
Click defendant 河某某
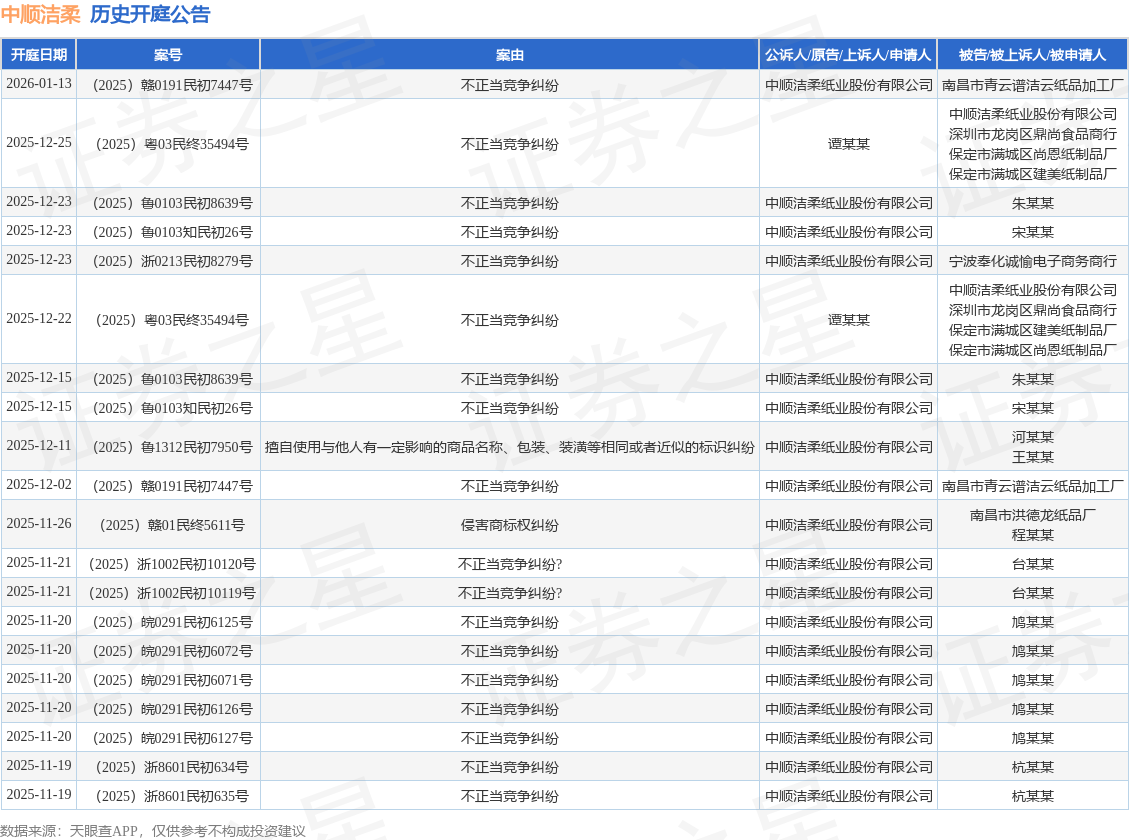(1033, 437)
